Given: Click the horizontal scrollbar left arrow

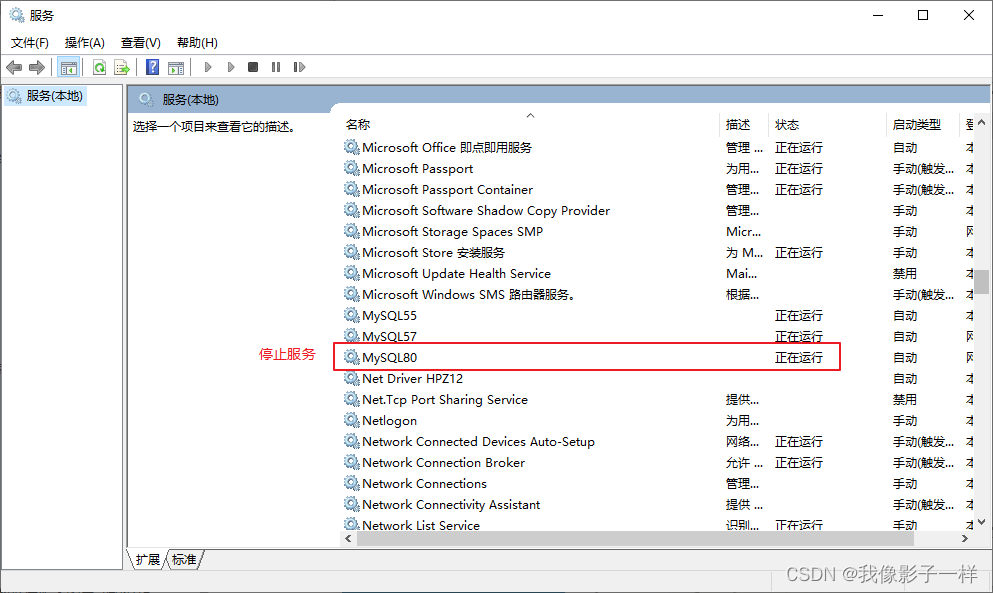Looking at the screenshot, I should [x=348, y=539].
